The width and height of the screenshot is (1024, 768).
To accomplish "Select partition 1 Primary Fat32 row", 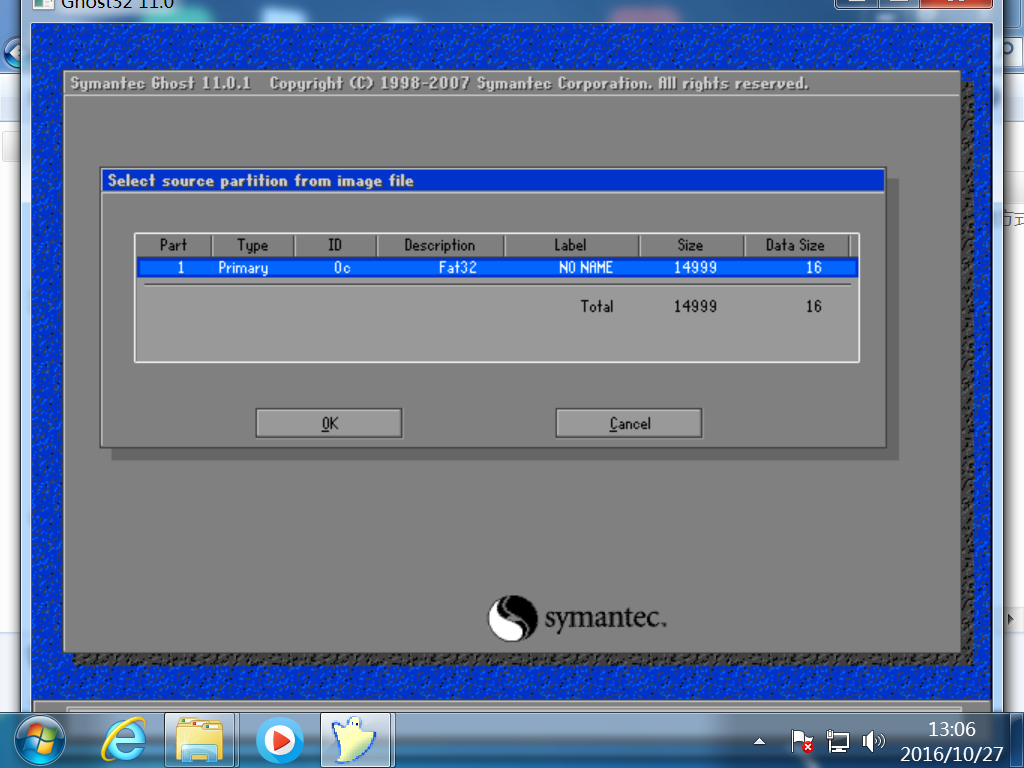I will pyautogui.click(x=497, y=268).
